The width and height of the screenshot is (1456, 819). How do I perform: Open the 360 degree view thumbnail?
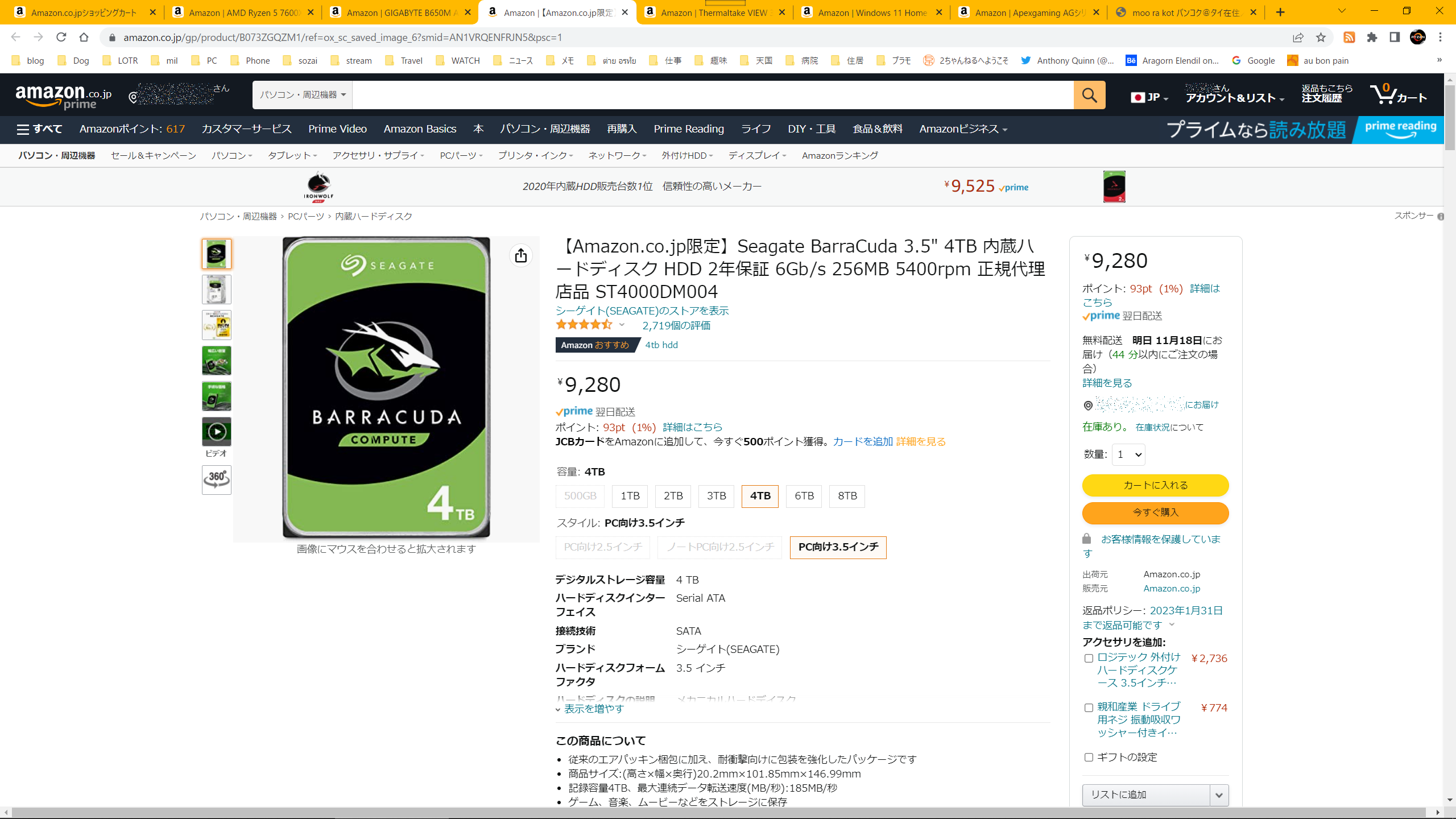point(217,480)
